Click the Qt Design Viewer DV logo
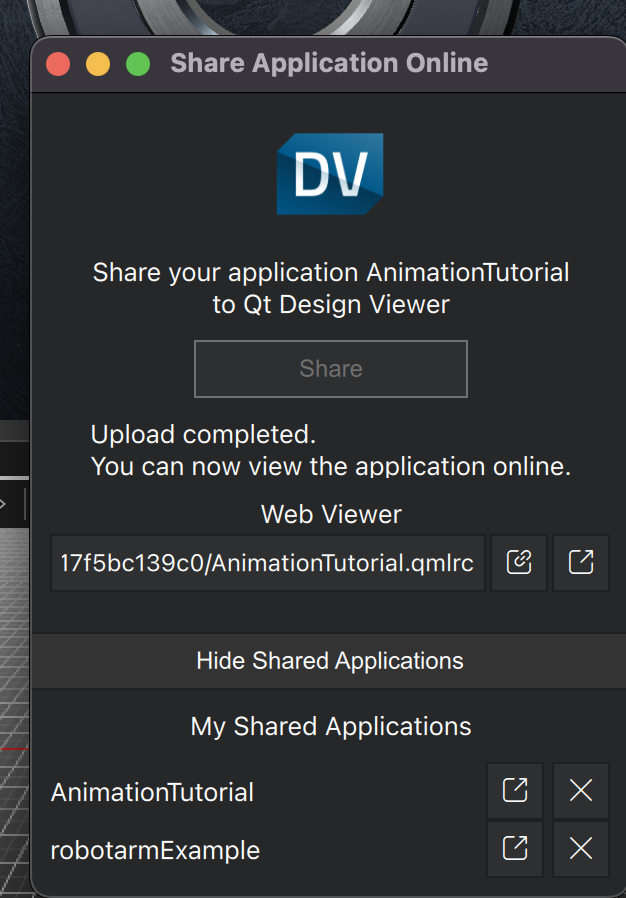 tap(330, 174)
